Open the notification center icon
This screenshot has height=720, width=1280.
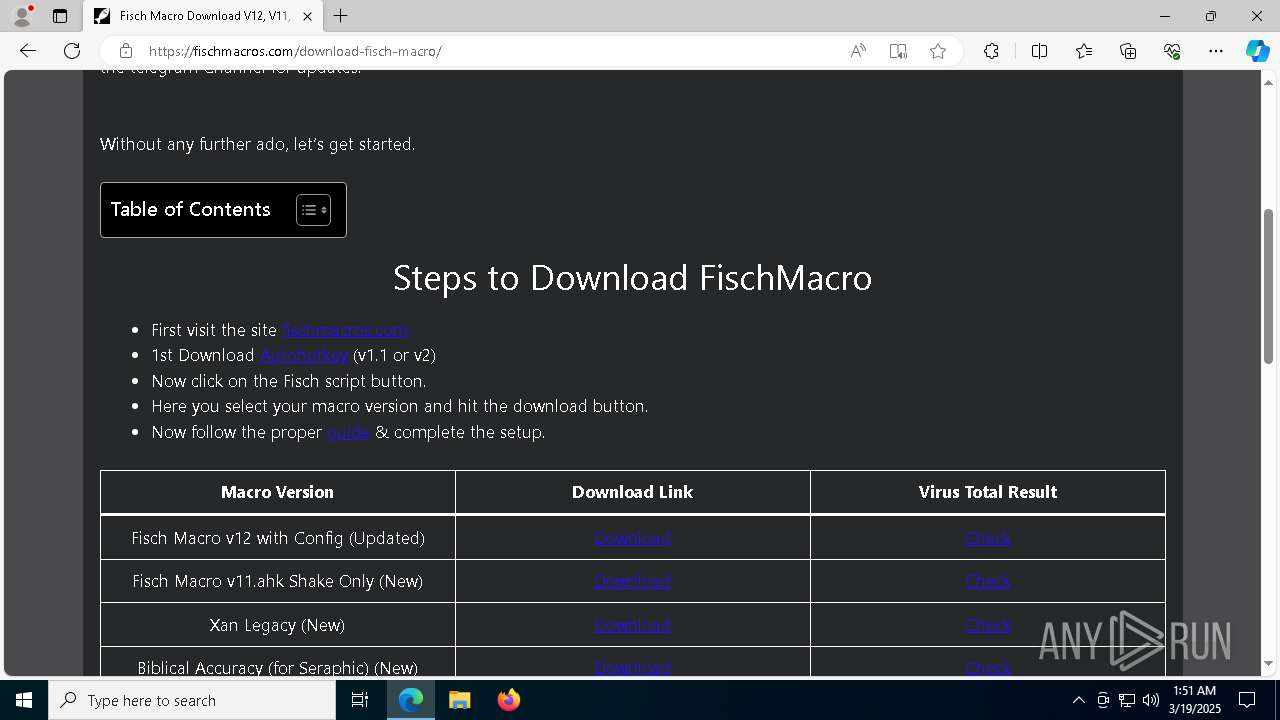[x=1248, y=700]
